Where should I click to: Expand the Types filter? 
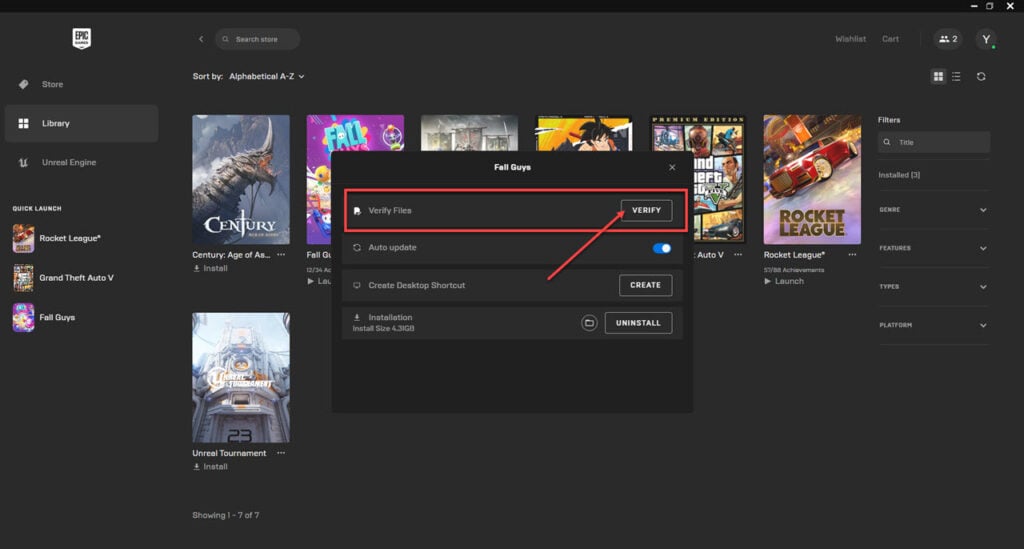(x=933, y=287)
